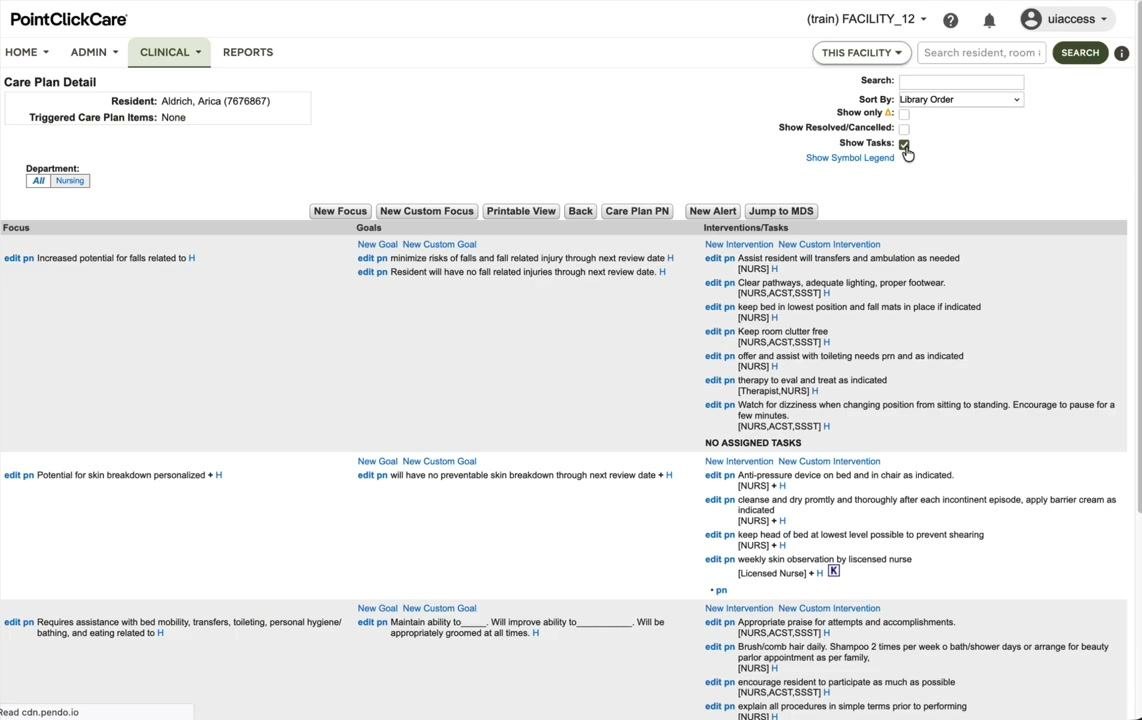Click the Goals column header
This screenshot has height=720, width=1142.
(x=369, y=228)
